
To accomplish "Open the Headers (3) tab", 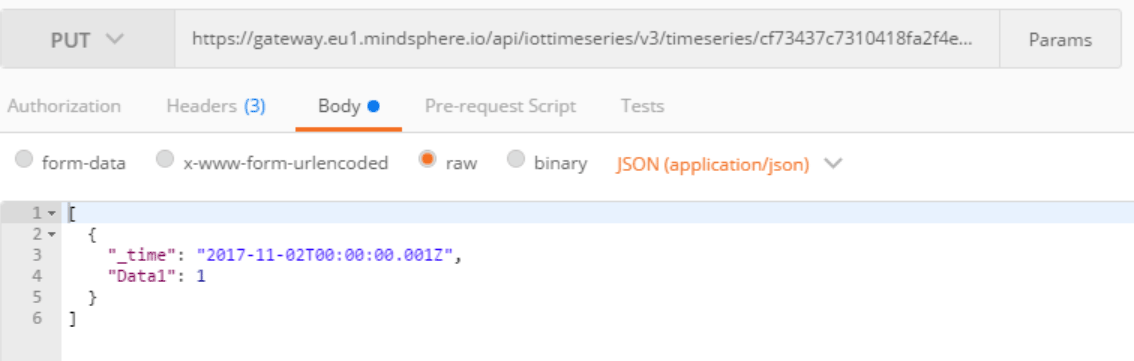I will click(x=216, y=106).
